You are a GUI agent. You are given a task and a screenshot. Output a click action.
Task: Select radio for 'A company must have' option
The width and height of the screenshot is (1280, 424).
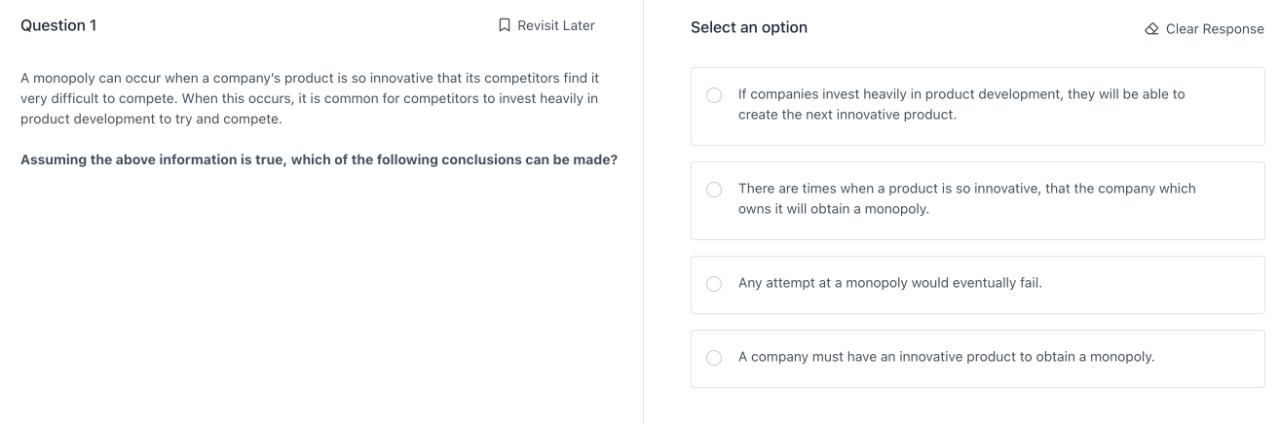point(714,358)
